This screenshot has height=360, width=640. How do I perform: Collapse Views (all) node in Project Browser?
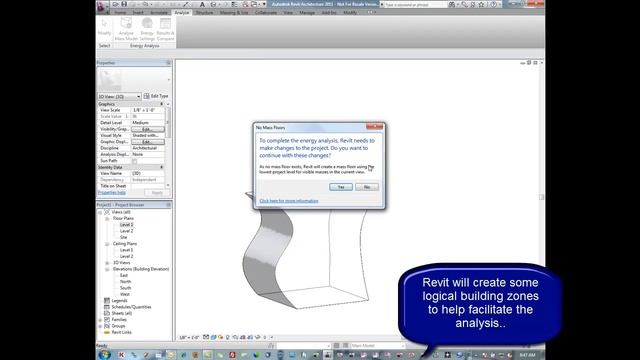[x=100, y=212]
